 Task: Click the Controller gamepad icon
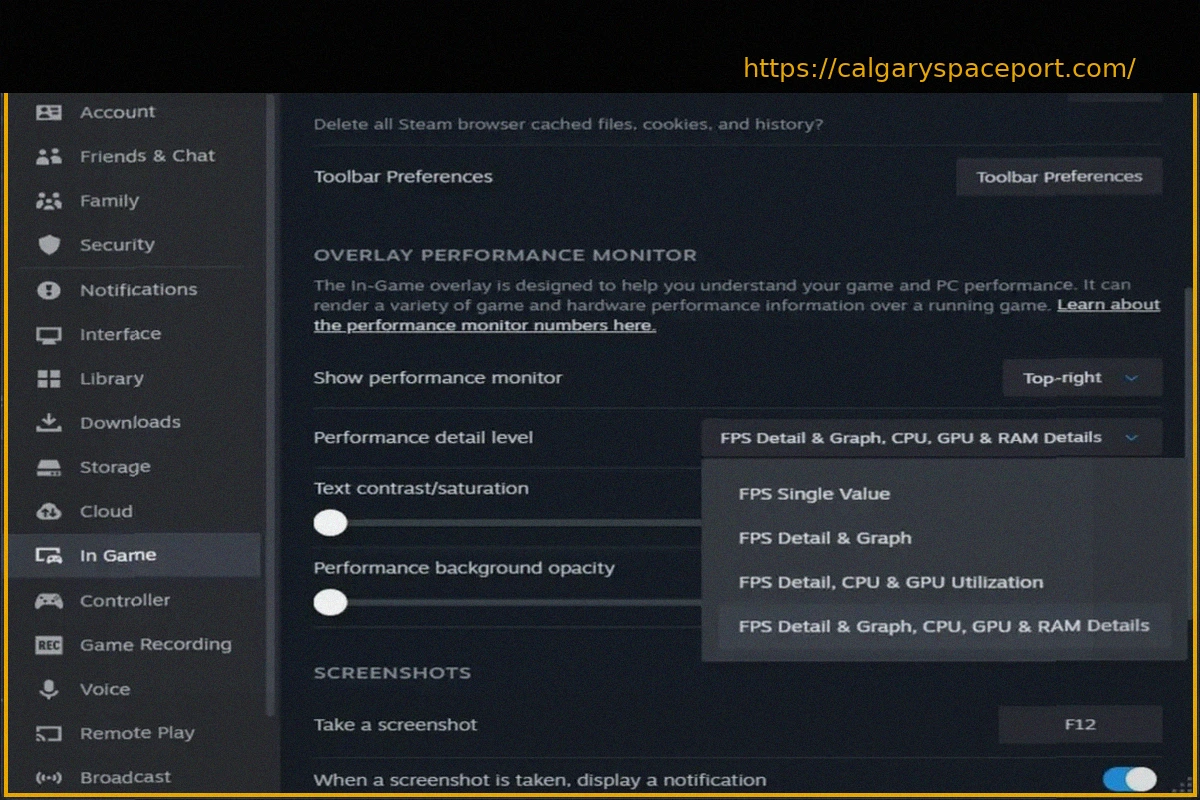(48, 601)
